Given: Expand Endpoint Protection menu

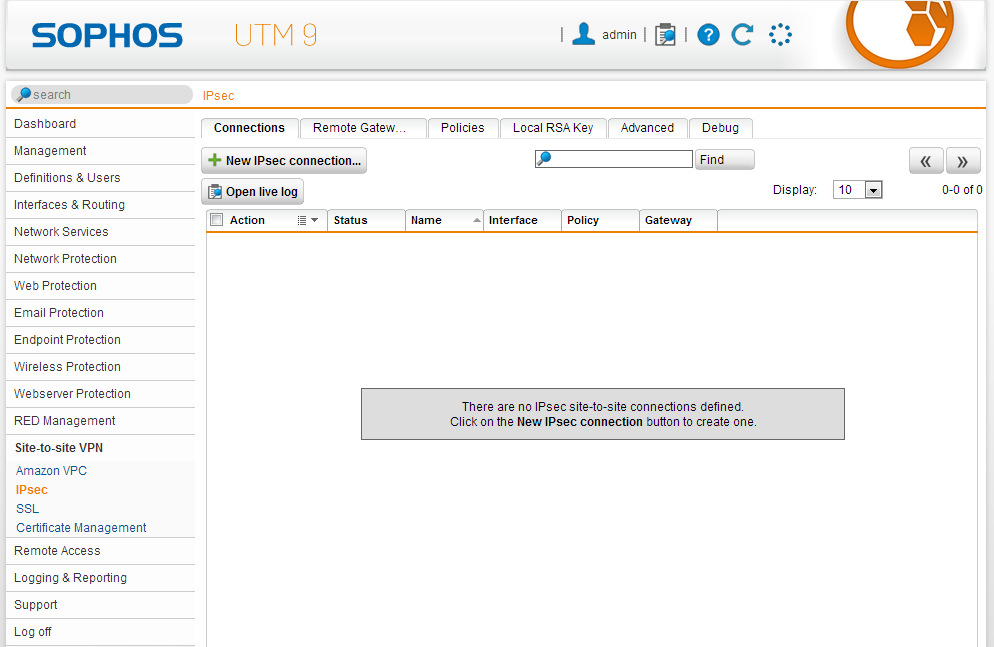Looking at the screenshot, I should (x=101, y=340).
